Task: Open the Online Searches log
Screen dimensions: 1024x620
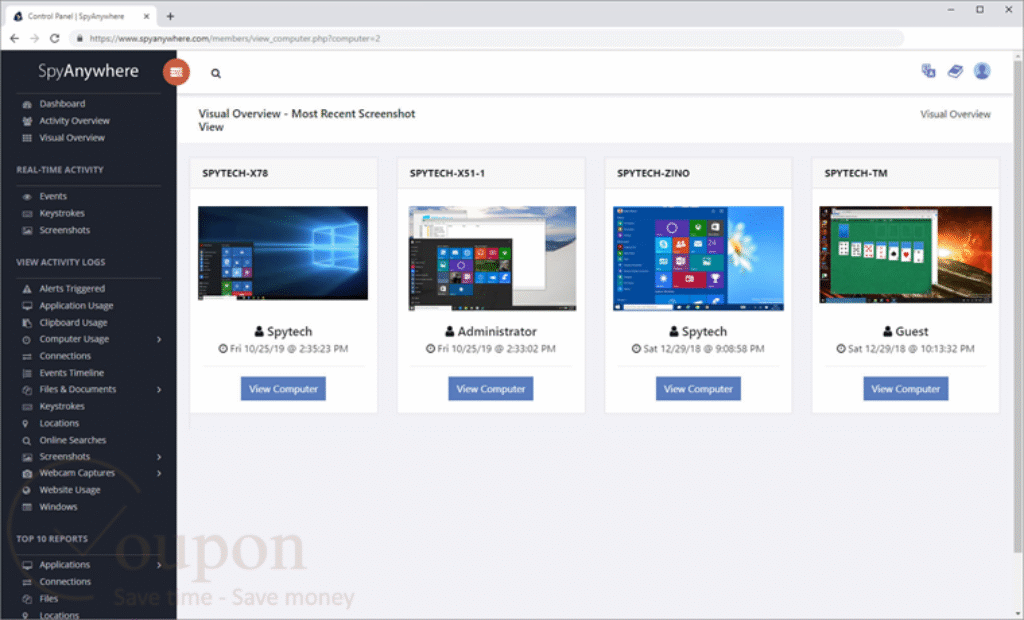Action: click(72, 440)
